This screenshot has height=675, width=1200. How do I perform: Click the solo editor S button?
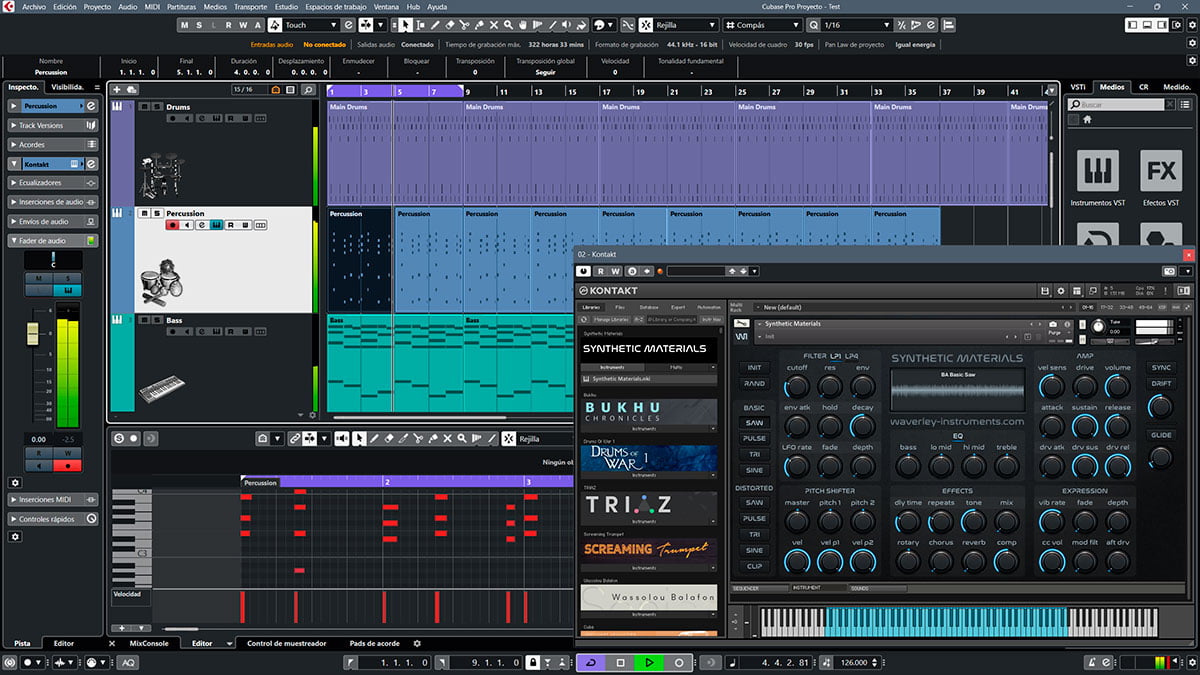119,438
